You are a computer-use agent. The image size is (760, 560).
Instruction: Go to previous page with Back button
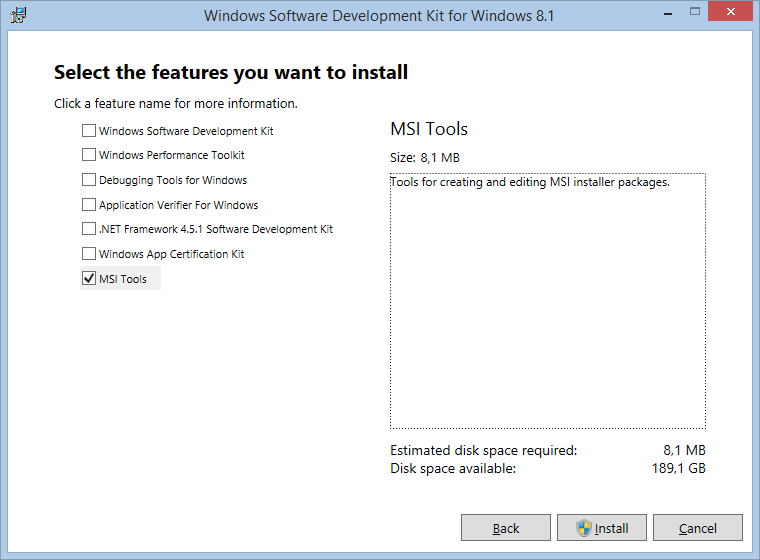click(x=506, y=528)
